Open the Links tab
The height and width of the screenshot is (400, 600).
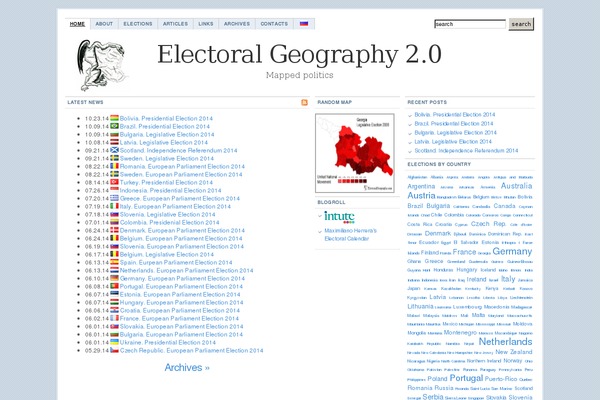tap(205, 24)
